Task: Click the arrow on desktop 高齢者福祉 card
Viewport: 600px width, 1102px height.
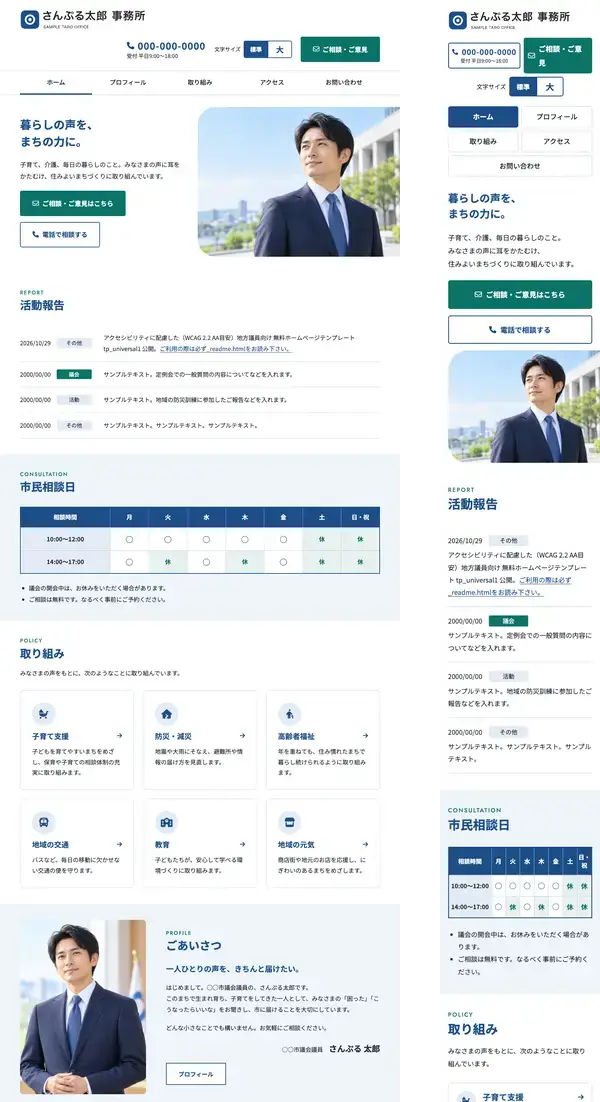Action: [365, 736]
